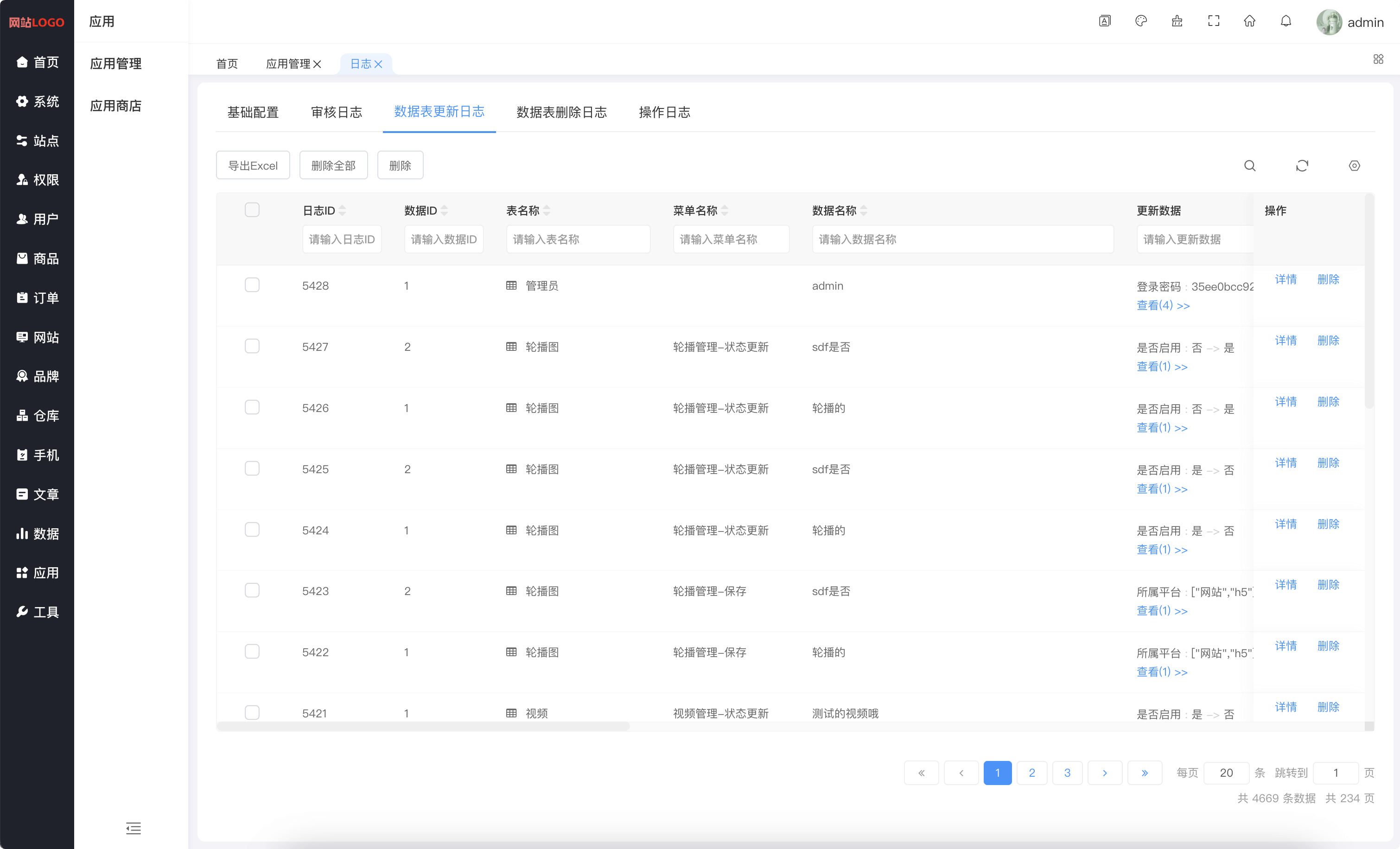Sort table by 日志ID column arrows
This screenshot has width=1400, height=849.
[x=342, y=211]
